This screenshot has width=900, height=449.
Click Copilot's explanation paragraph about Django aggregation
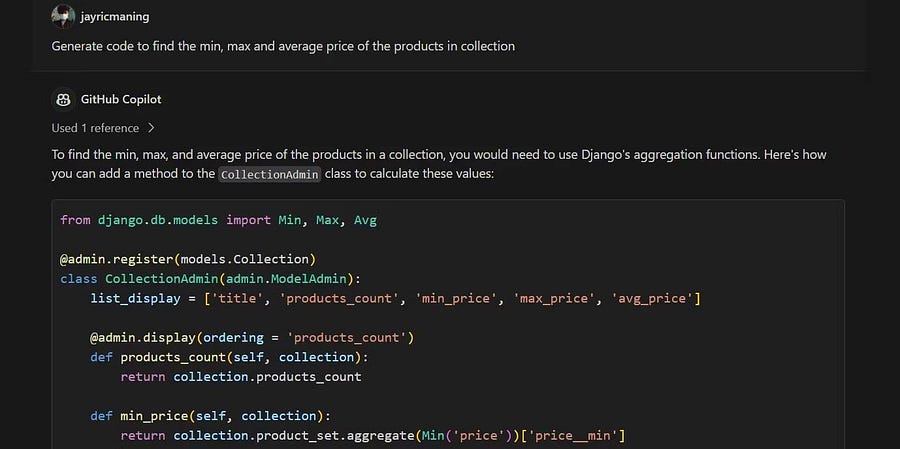coord(440,164)
